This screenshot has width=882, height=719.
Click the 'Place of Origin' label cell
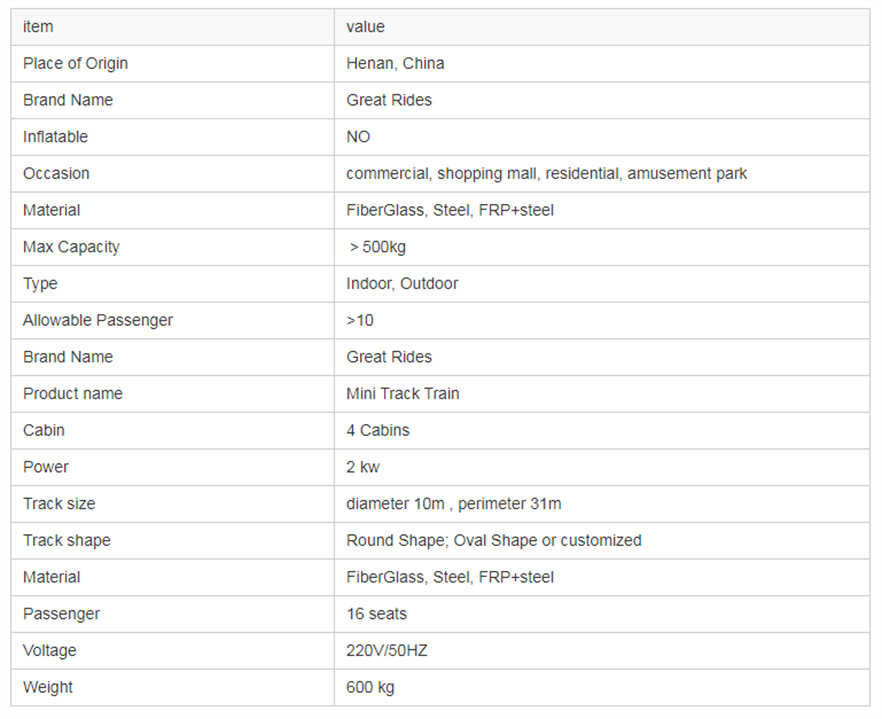[x=75, y=64]
